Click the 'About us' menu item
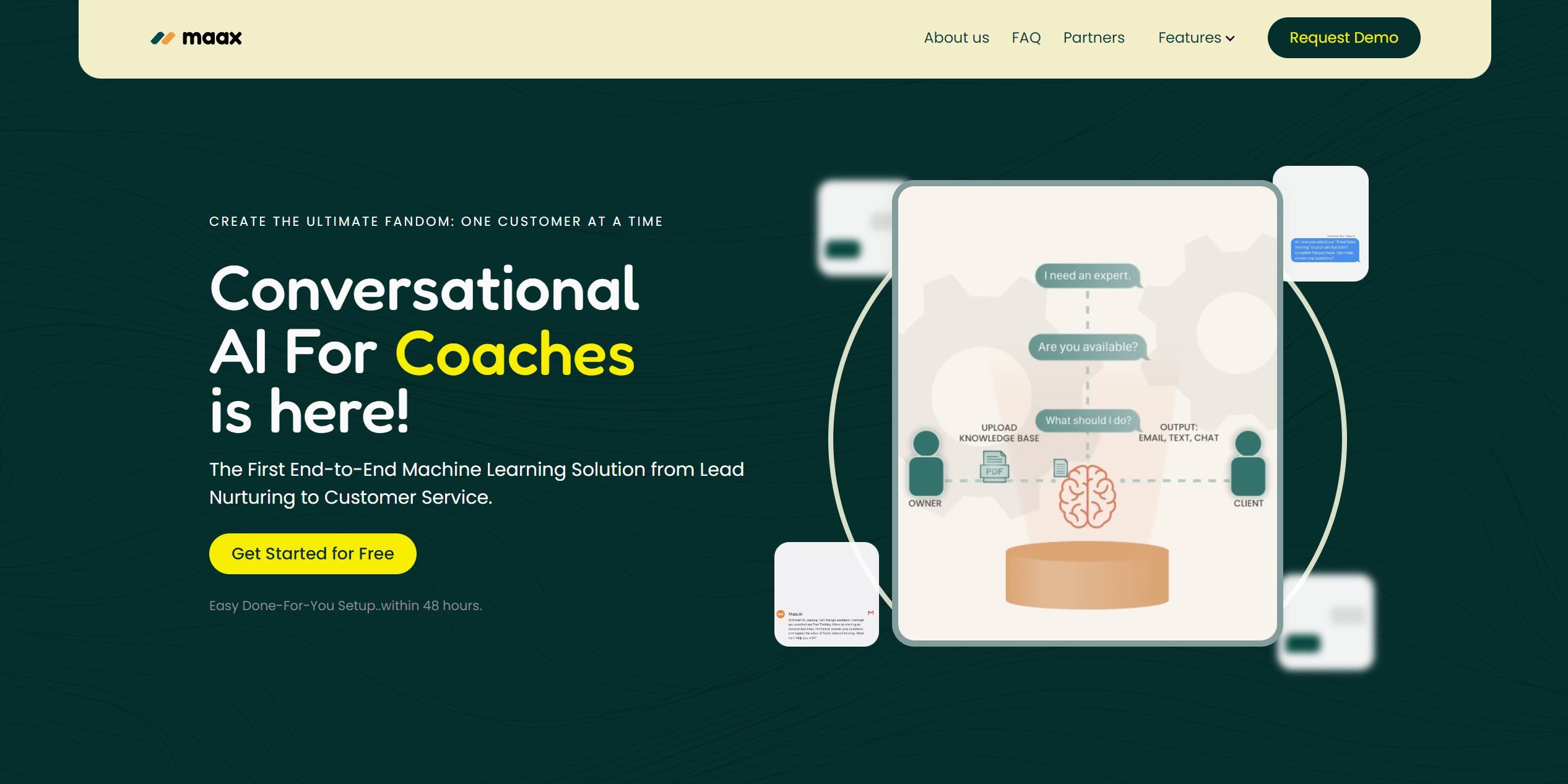Screen dimensions: 1568x784 click(x=956, y=37)
